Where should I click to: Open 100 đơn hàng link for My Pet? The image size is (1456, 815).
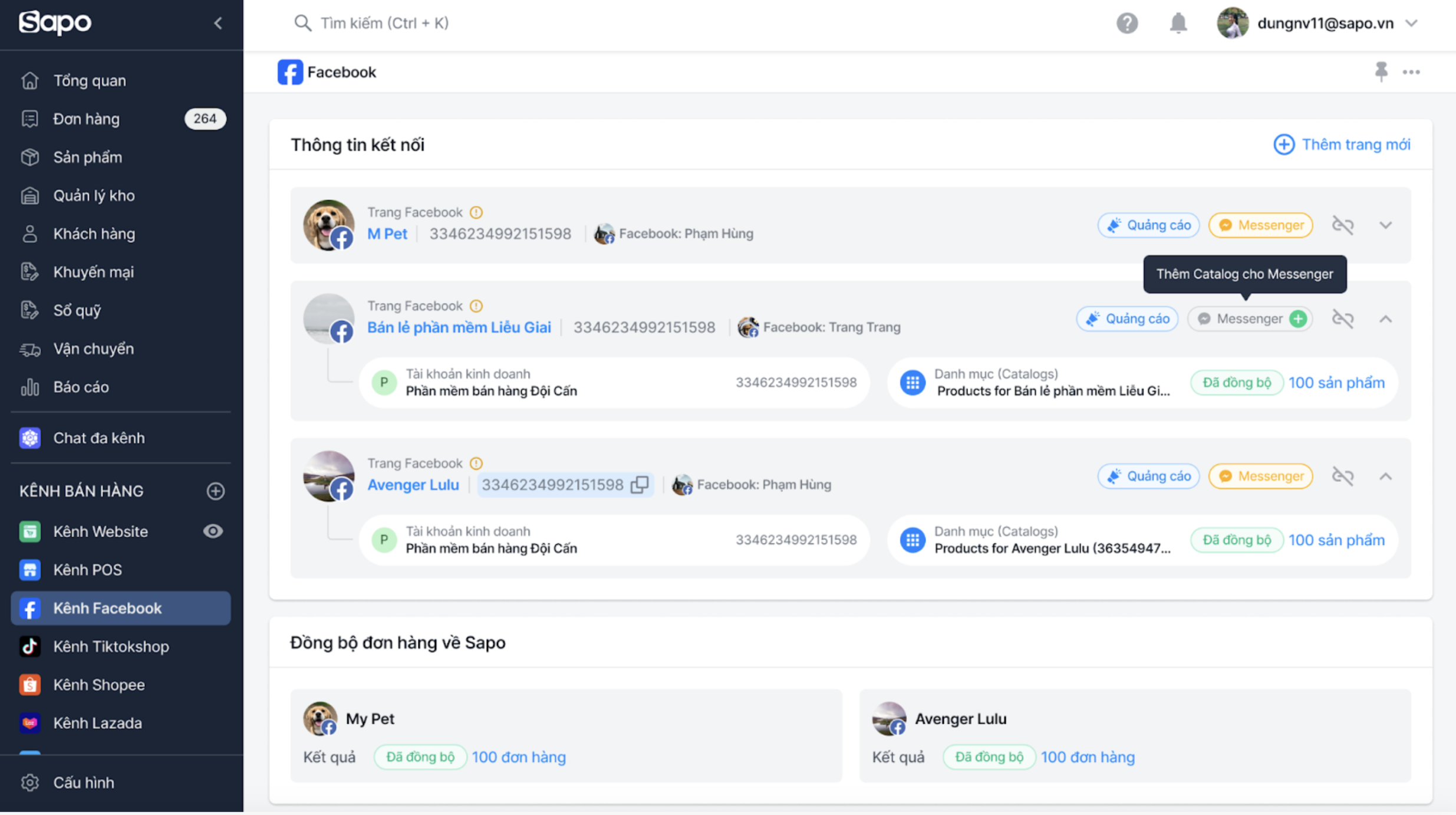pos(518,757)
